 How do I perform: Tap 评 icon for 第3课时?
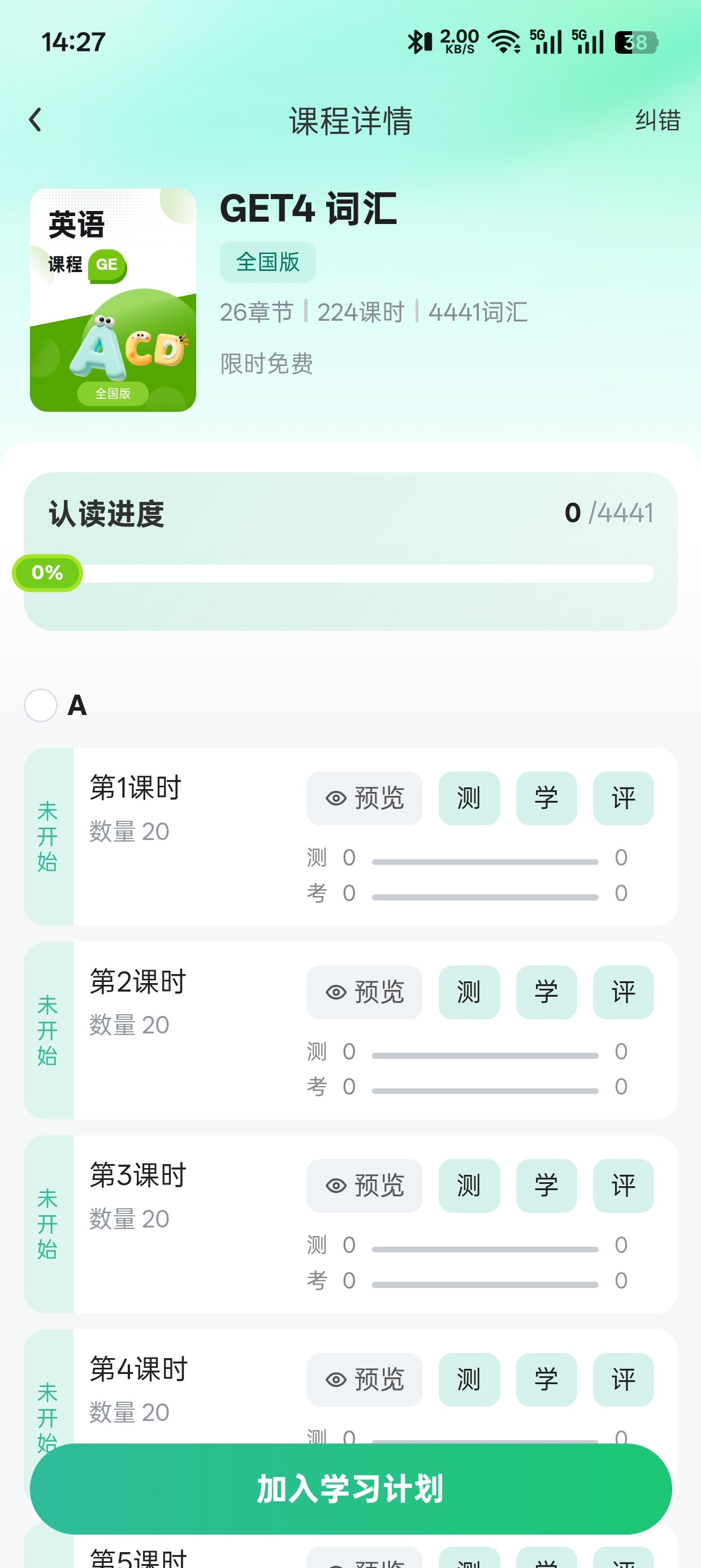point(623,1185)
